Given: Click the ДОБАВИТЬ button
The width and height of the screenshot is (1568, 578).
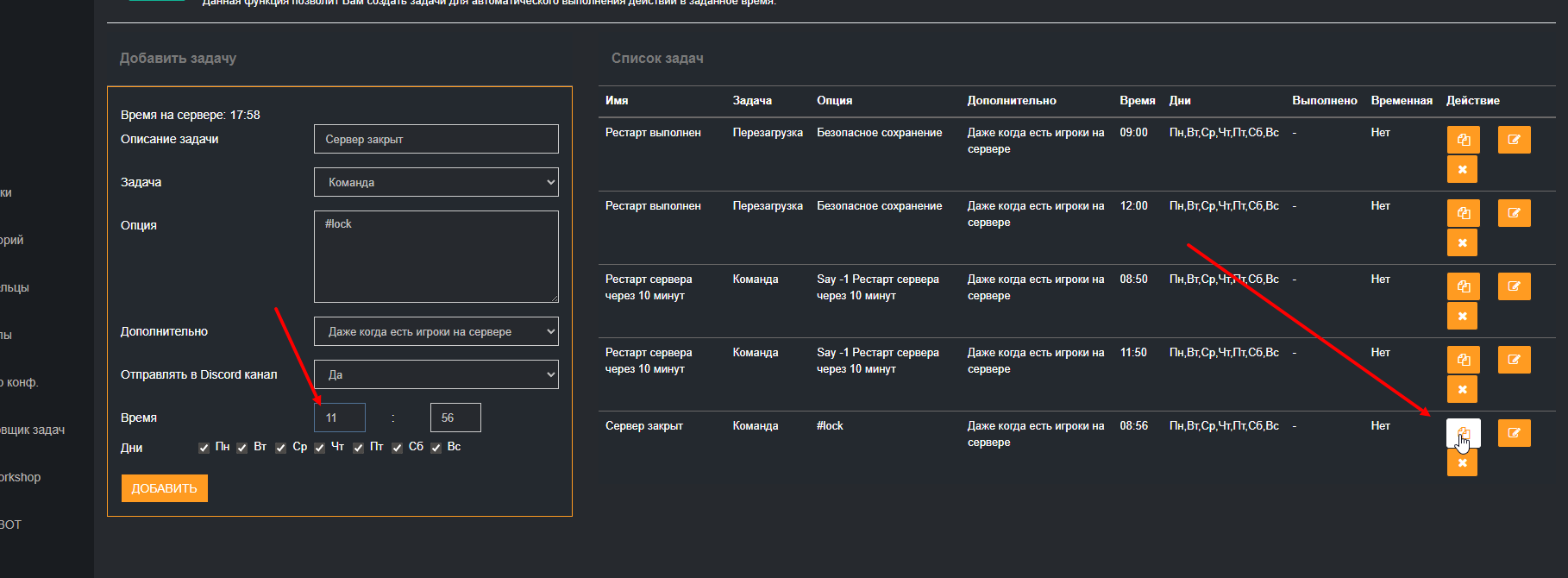Looking at the screenshot, I should point(164,488).
